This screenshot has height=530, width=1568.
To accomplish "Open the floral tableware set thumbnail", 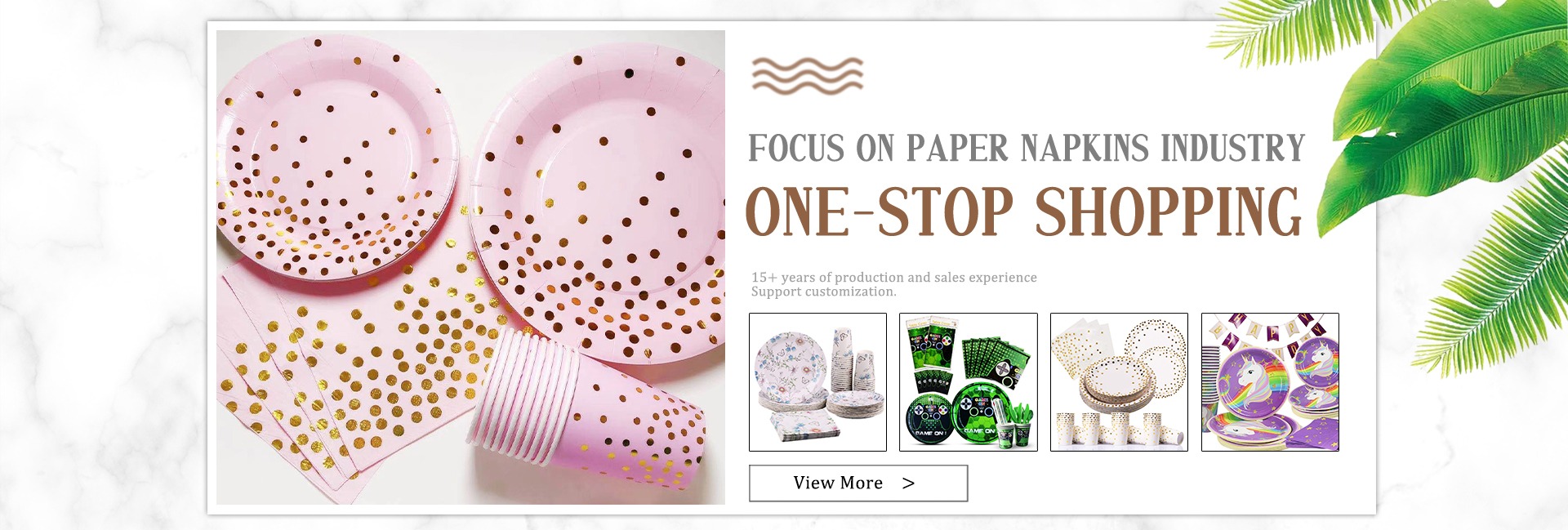I will point(817,382).
